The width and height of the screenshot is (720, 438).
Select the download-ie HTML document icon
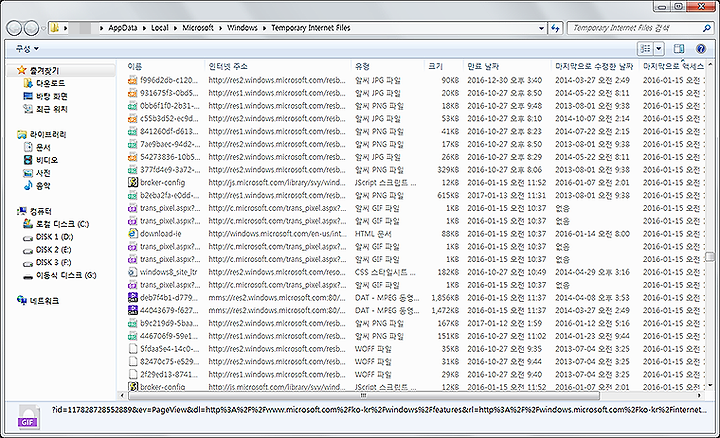[x=133, y=233]
